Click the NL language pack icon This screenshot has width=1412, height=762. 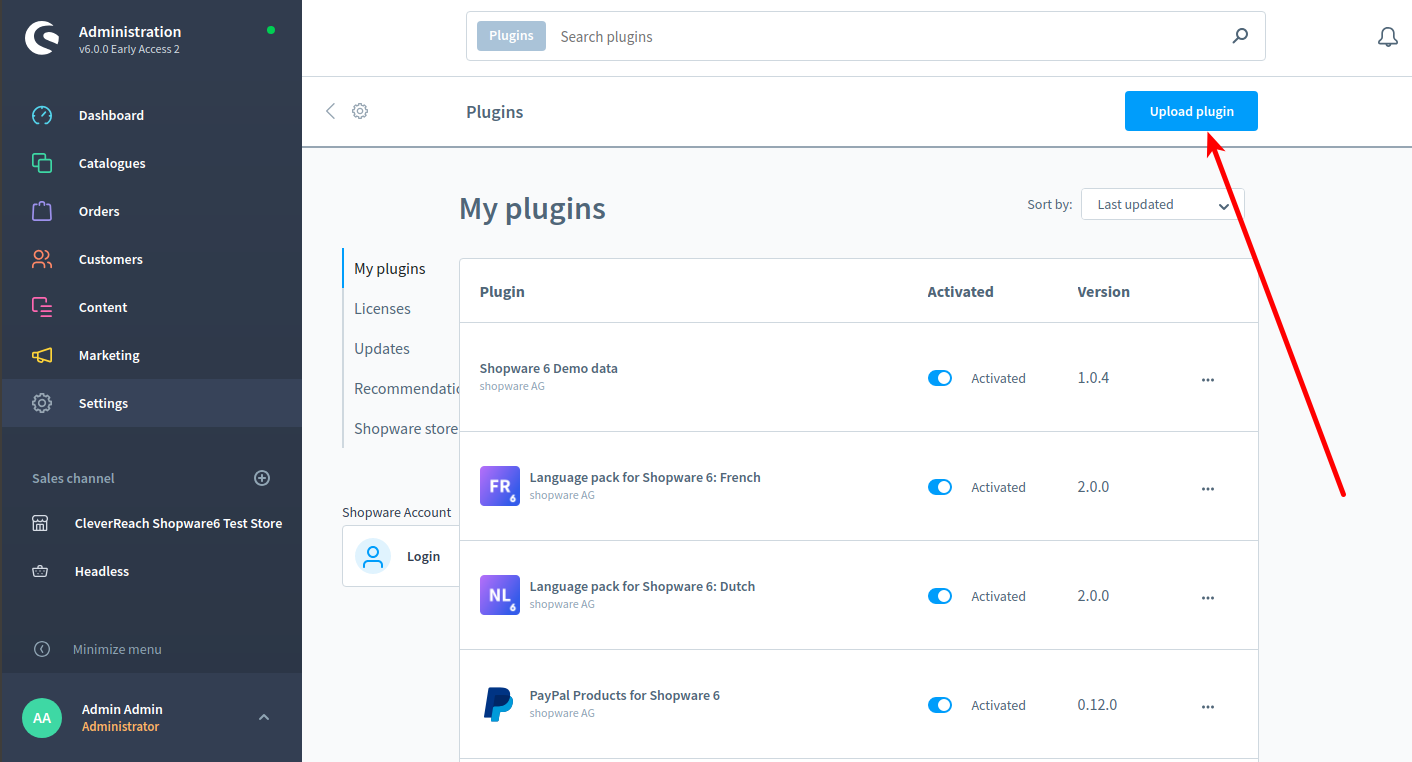tap(500, 595)
